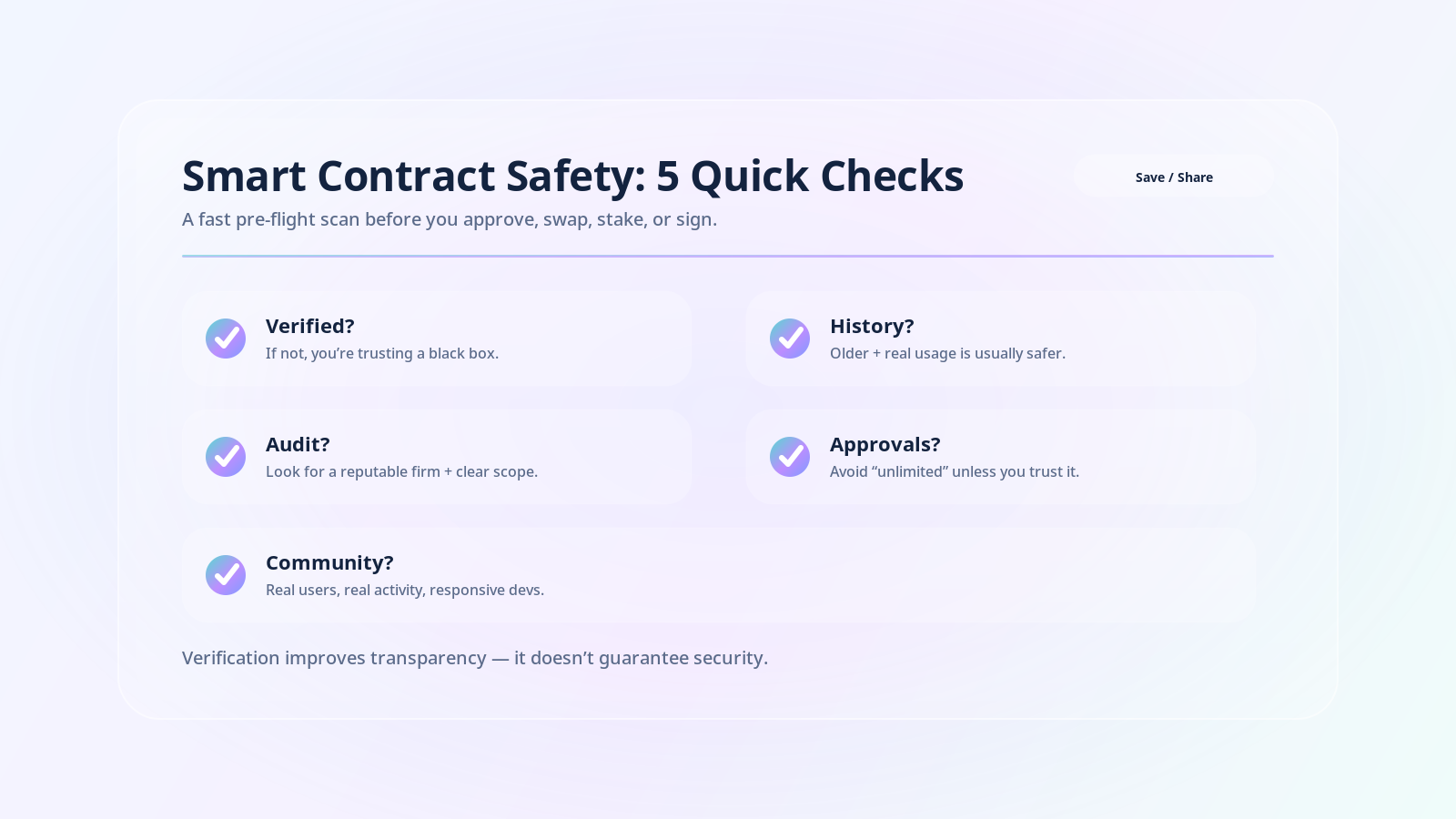Click the "Older + real usage" description text
Screen dimensions: 1456x819
[x=947, y=353]
